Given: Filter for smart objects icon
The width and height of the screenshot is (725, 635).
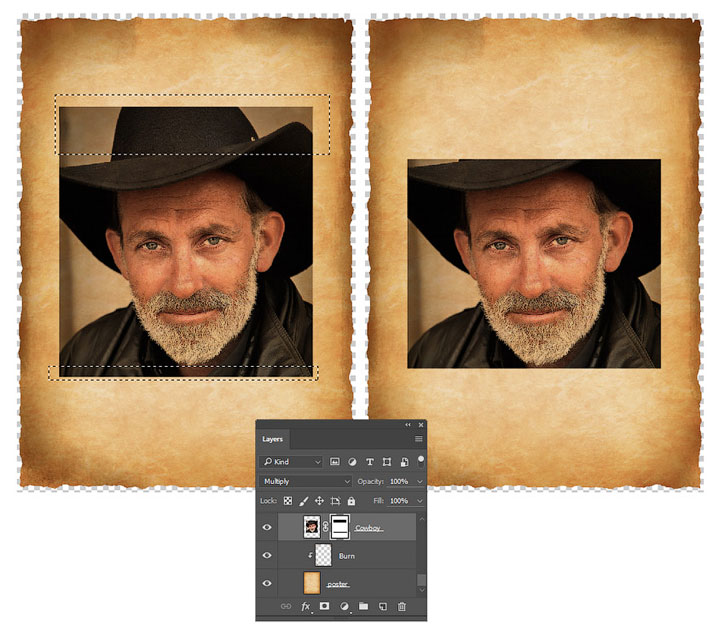Looking at the screenshot, I should click(404, 462).
